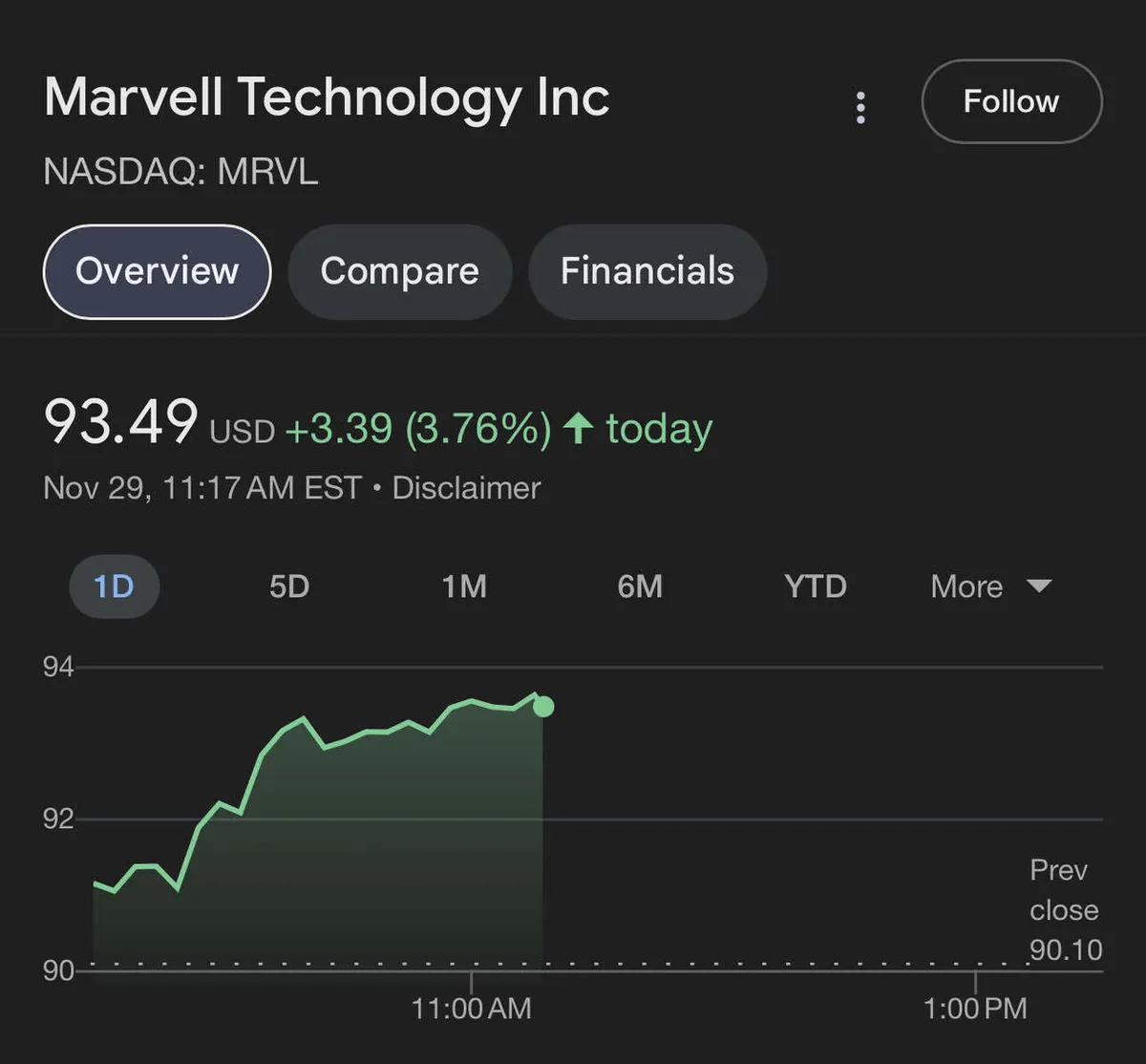The height and width of the screenshot is (1064, 1146).
Task: Click the More dropdown arrow
Action: click(1039, 585)
